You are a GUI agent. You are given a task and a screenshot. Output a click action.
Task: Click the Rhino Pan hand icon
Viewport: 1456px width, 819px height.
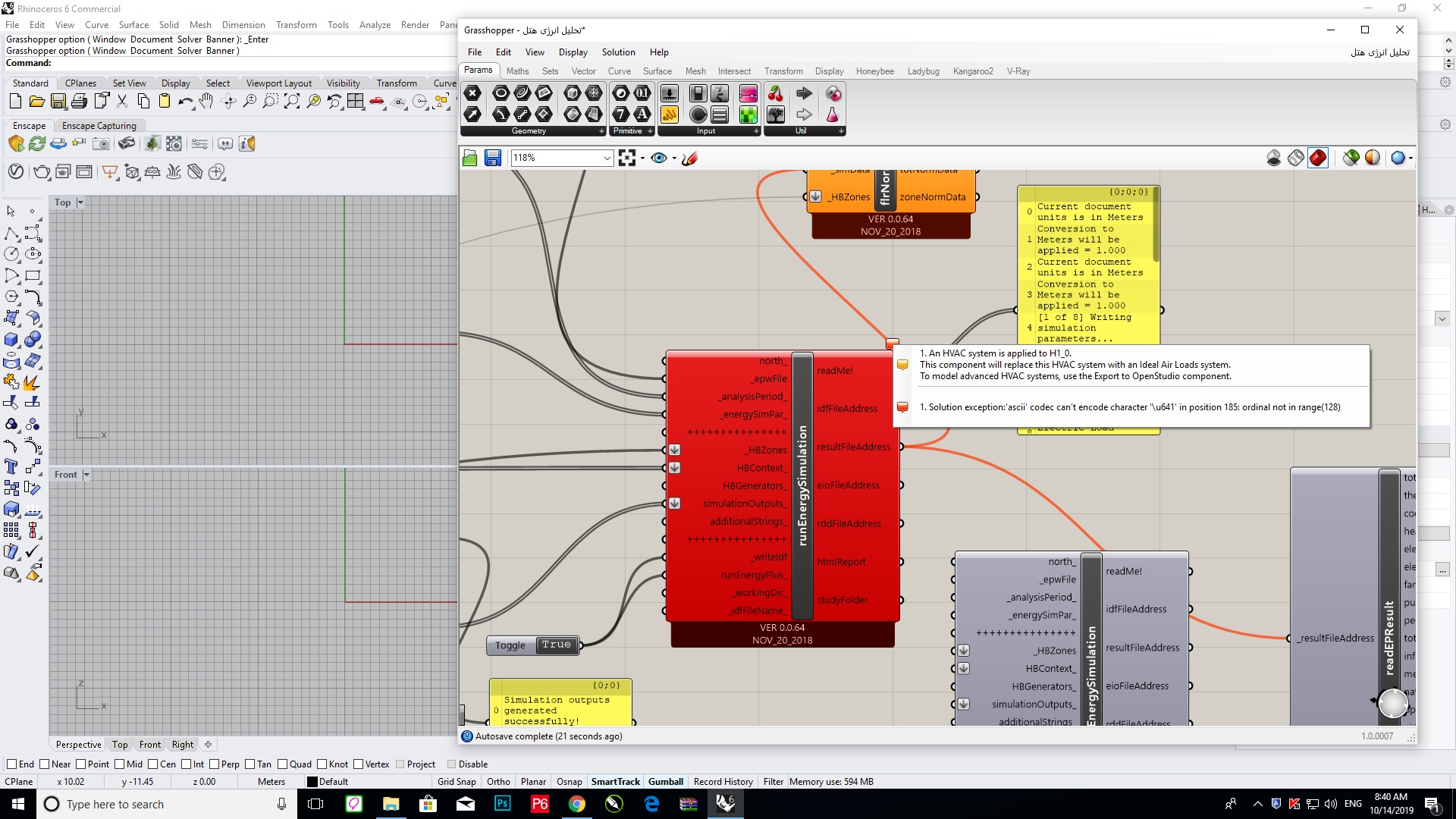(x=206, y=101)
